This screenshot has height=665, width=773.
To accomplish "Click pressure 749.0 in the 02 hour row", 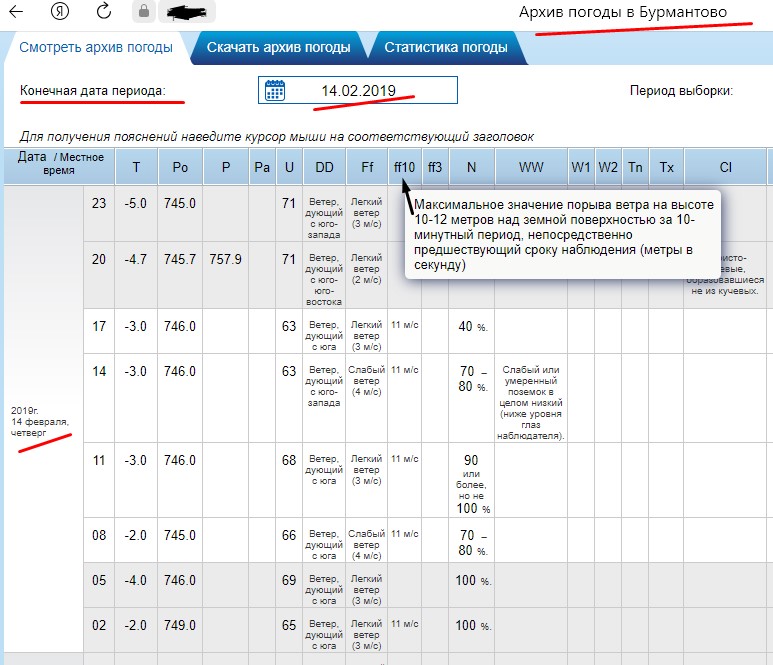I will pos(180,625).
